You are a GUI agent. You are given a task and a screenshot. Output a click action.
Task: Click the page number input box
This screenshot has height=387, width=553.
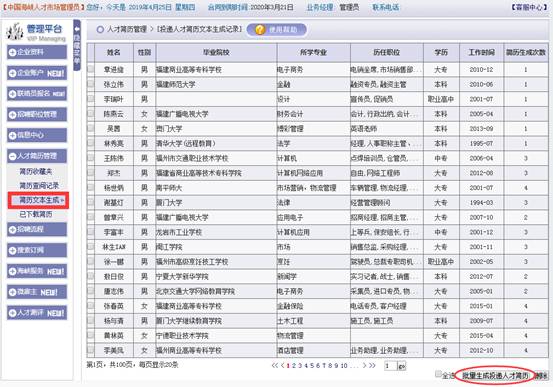coord(391,366)
